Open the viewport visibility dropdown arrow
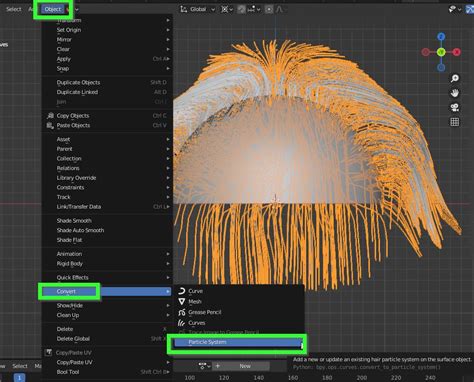The image size is (474, 382). [x=460, y=9]
